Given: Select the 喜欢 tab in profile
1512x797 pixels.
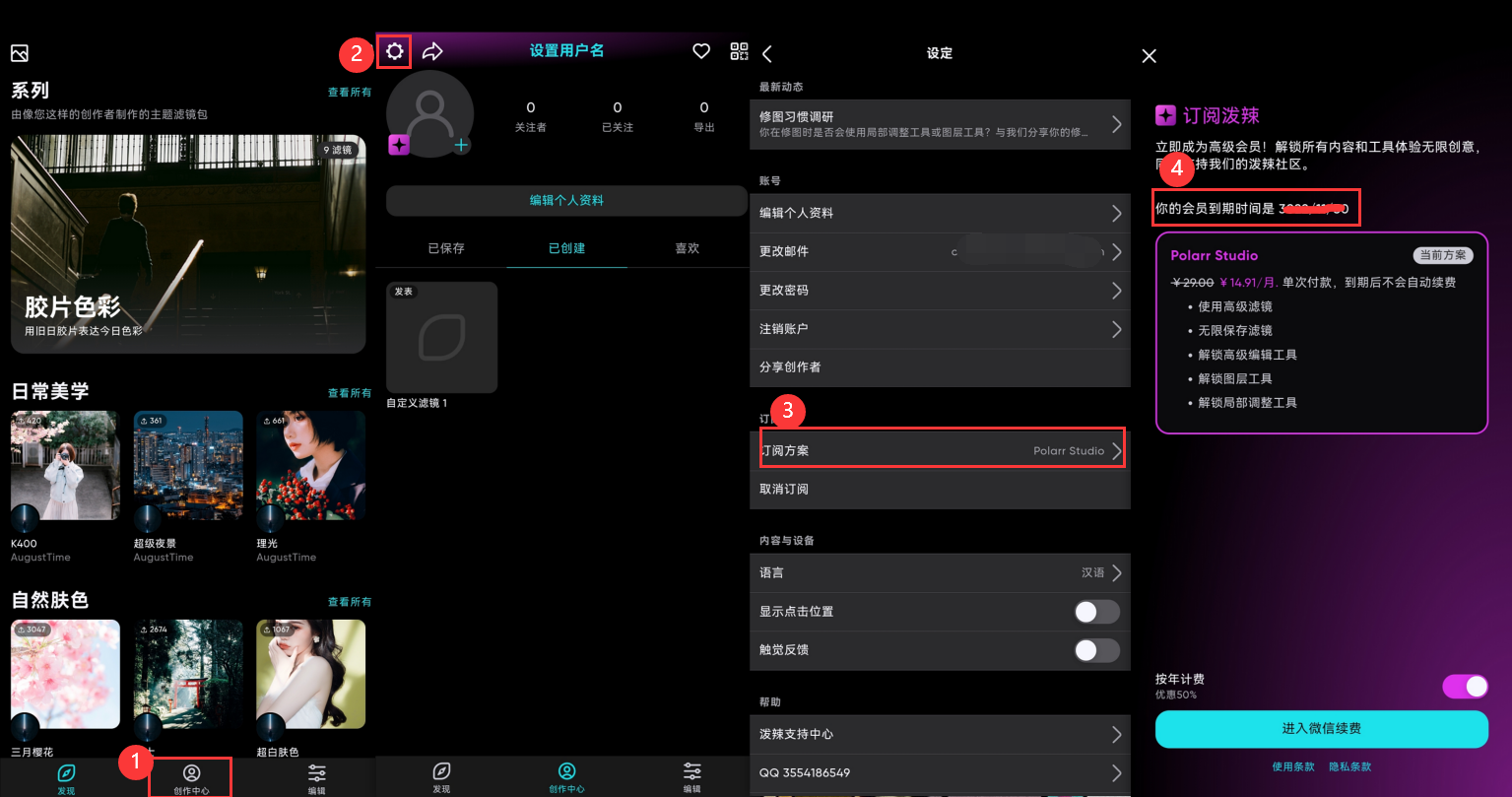Looking at the screenshot, I should (687, 248).
